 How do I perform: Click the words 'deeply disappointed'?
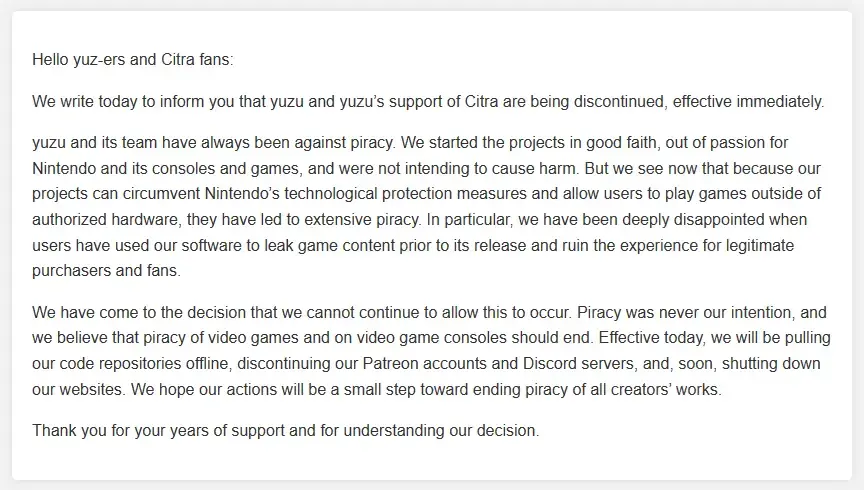693,219
